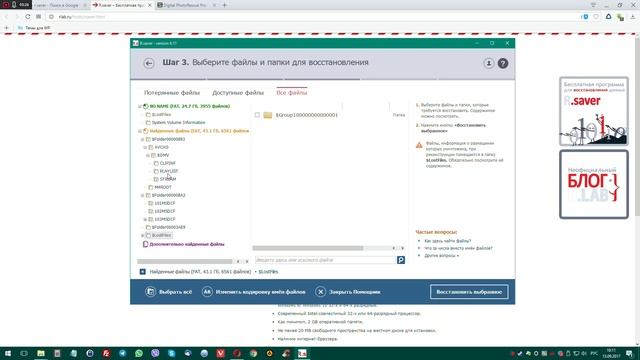Click the tree panel horizontal scrollbar
Screen dimensions: 640x360
click(x=185, y=261)
